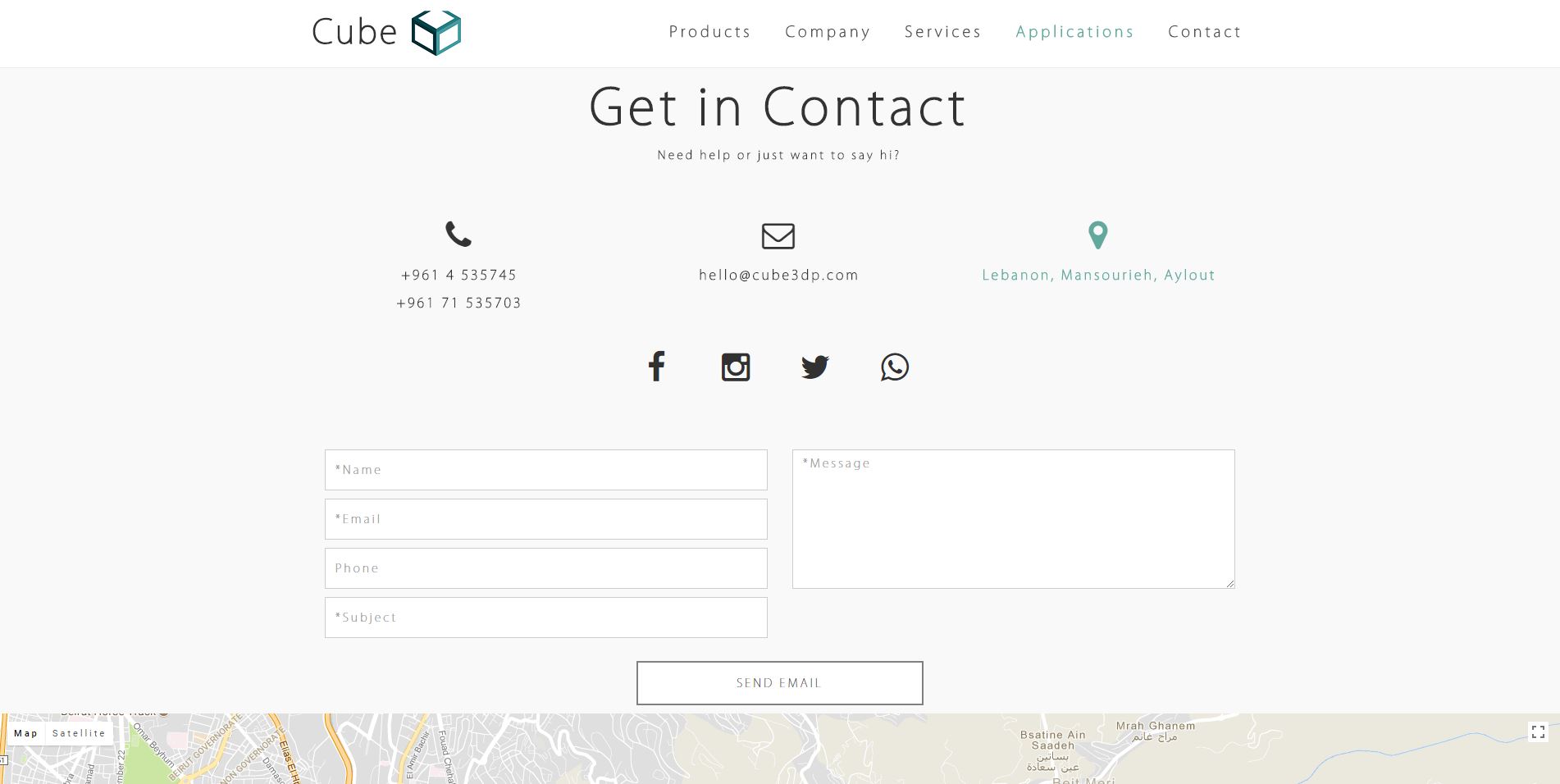
Task: Open the Services menu item
Action: coord(943,32)
